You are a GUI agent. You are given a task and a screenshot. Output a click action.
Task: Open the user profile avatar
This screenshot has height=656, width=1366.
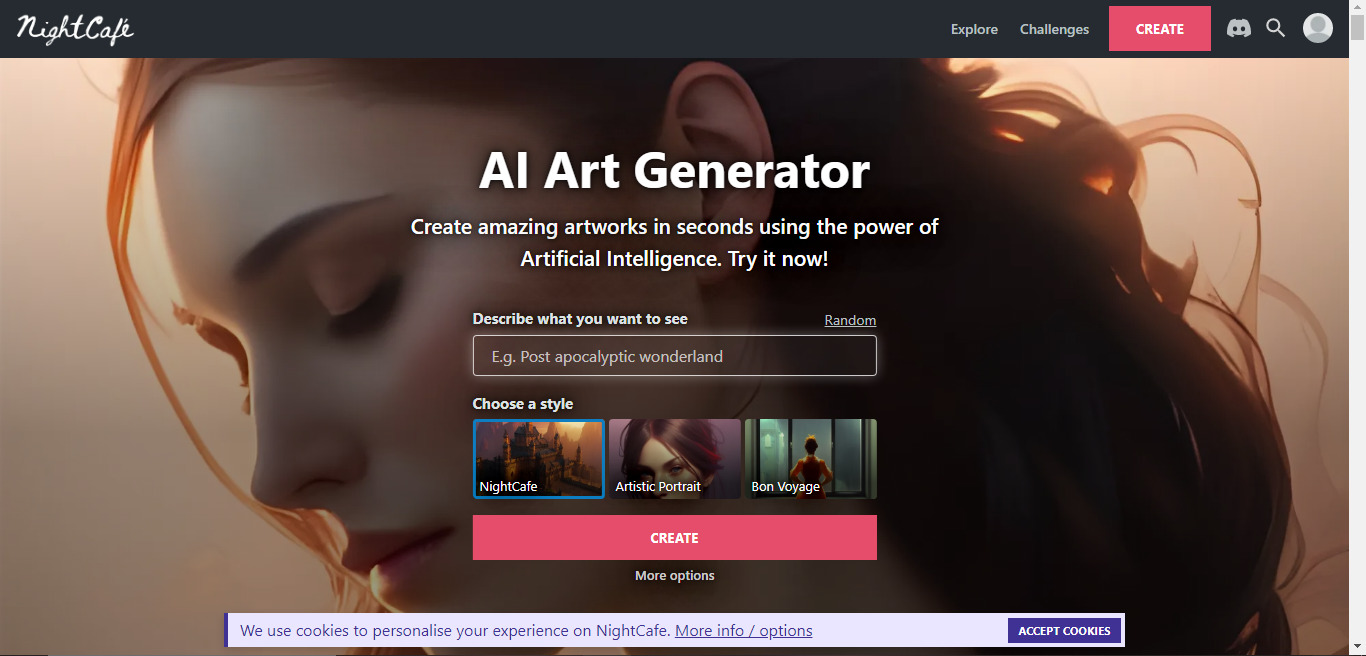(1318, 28)
